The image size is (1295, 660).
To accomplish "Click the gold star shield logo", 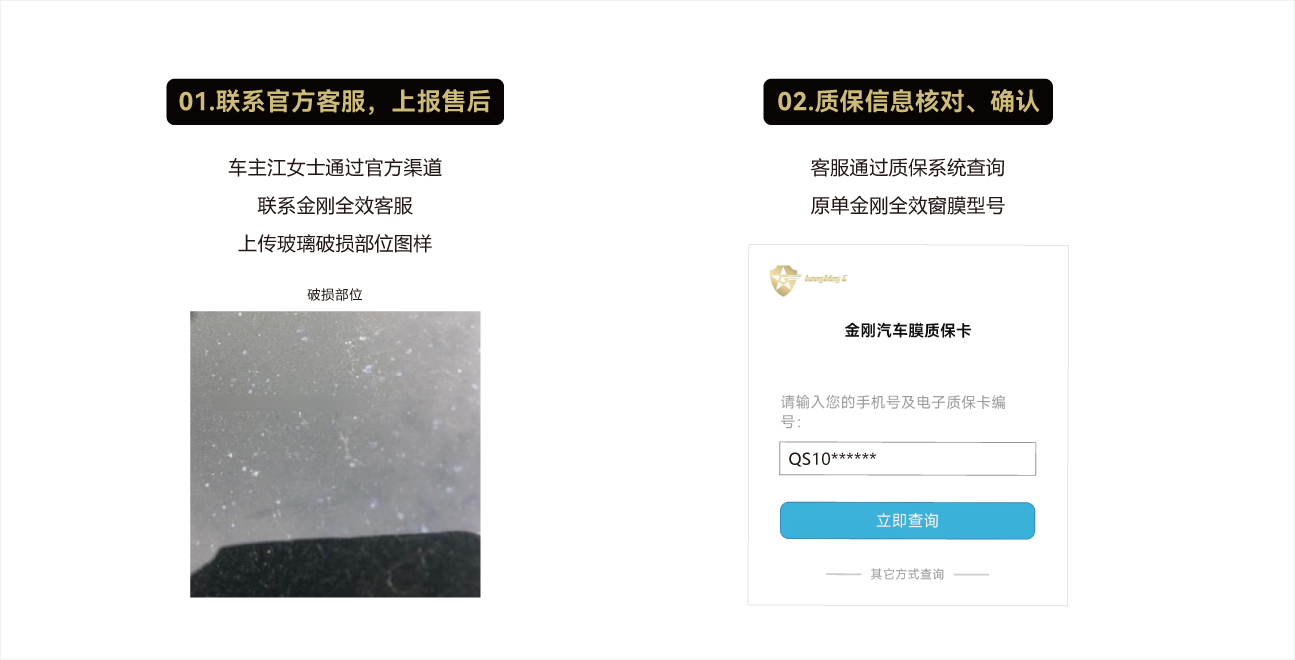I will (785, 280).
